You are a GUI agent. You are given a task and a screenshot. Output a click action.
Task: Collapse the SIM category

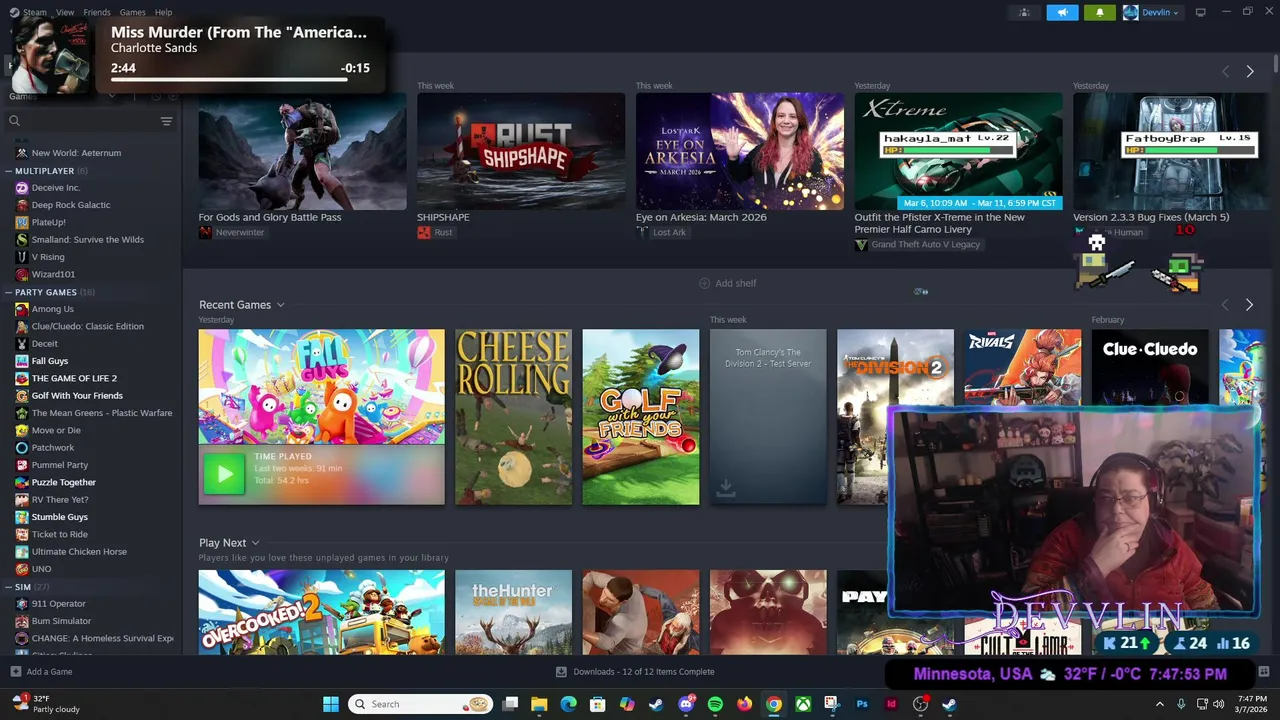click(x=9, y=587)
